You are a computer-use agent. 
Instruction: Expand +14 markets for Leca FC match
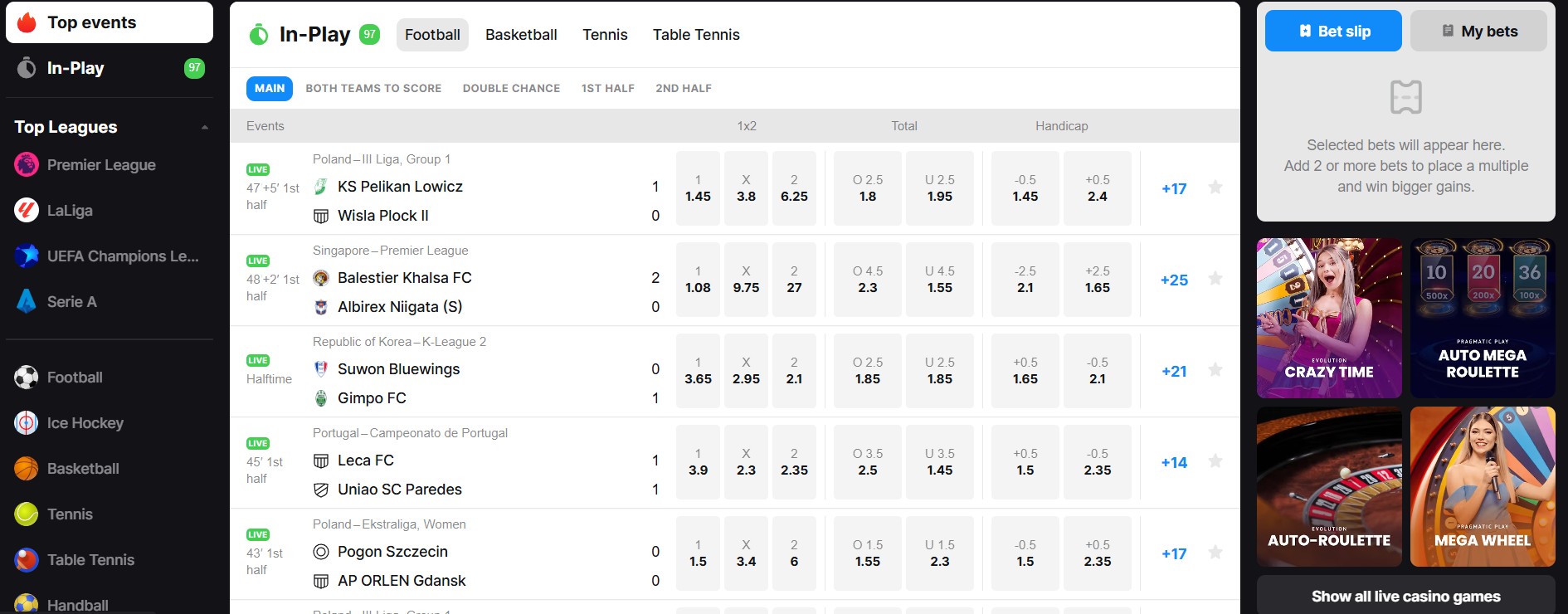coord(1174,462)
